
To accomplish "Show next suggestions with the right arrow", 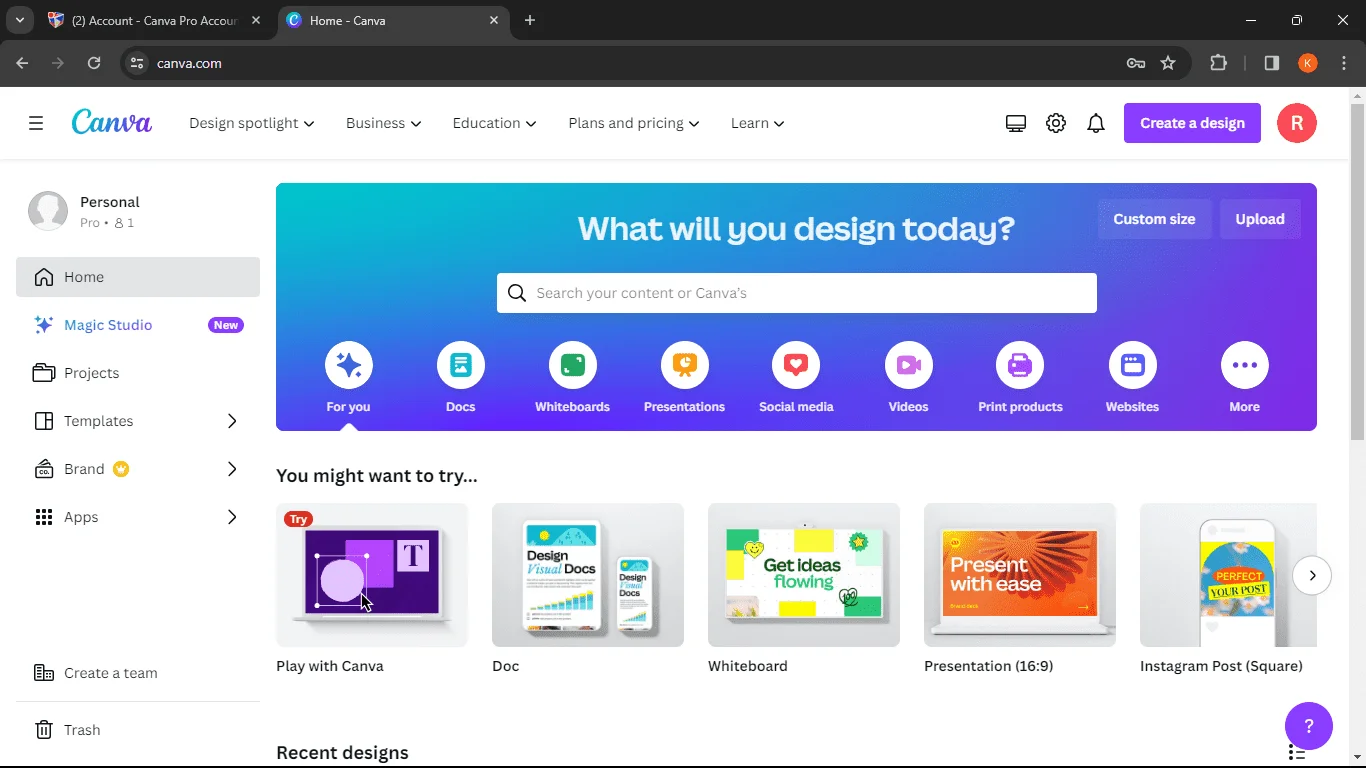I will [x=1312, y=575].
